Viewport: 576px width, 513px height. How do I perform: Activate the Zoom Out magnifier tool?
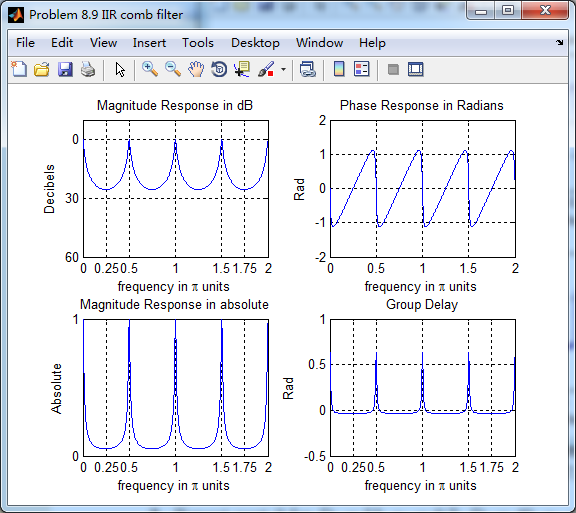[173, 69]
